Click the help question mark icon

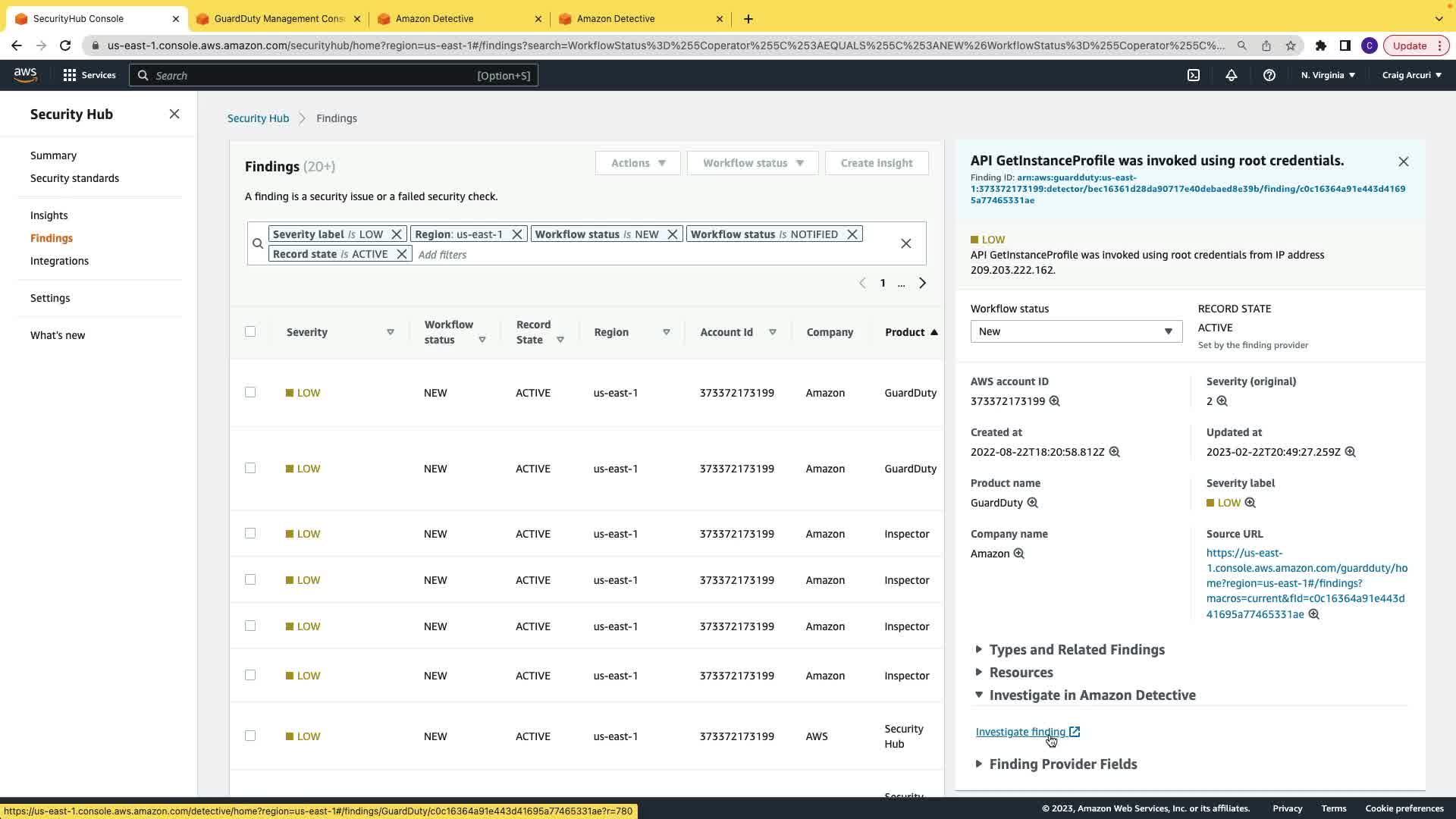1269,75
